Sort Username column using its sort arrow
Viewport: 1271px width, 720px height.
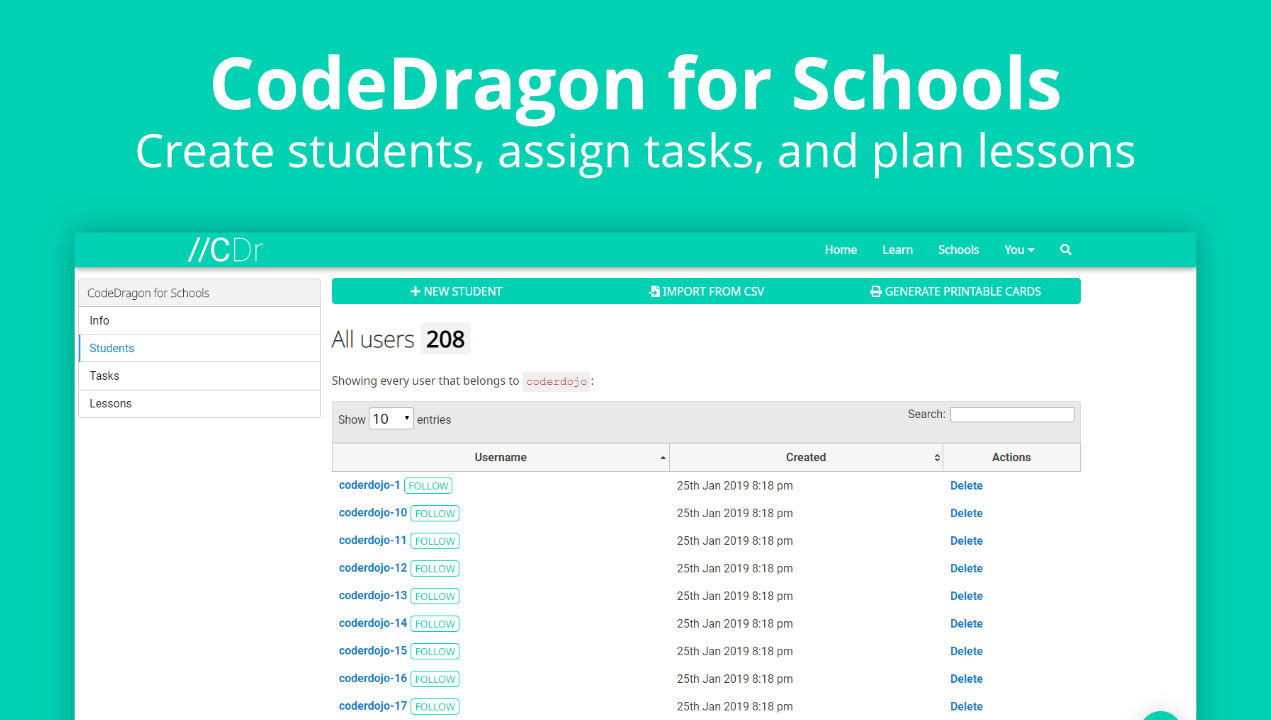tap(662, 457)
